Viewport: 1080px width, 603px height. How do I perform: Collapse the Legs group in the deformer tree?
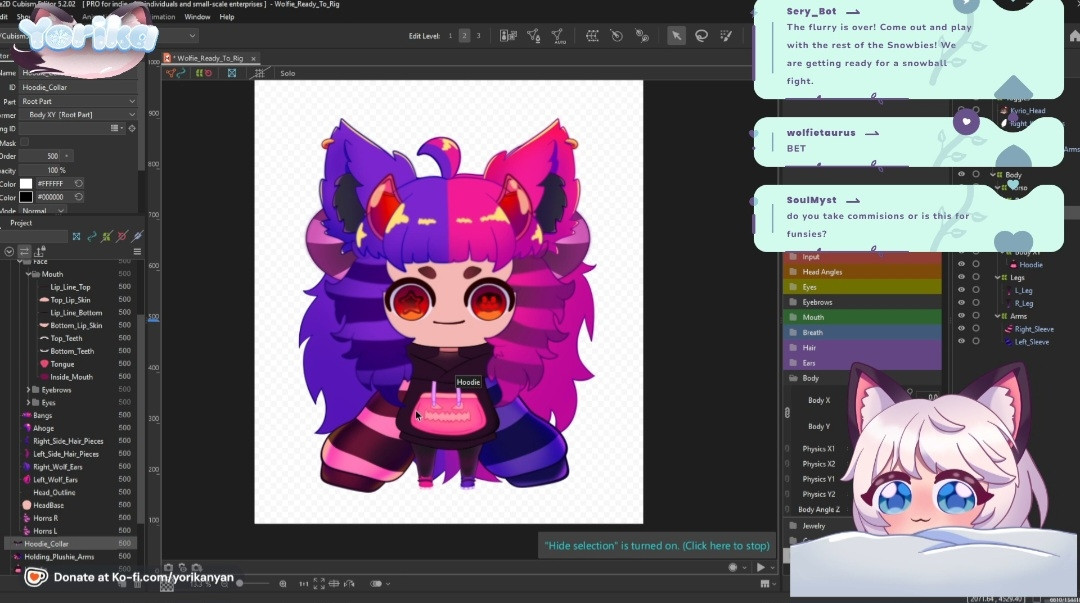click(x=997, y=277)
